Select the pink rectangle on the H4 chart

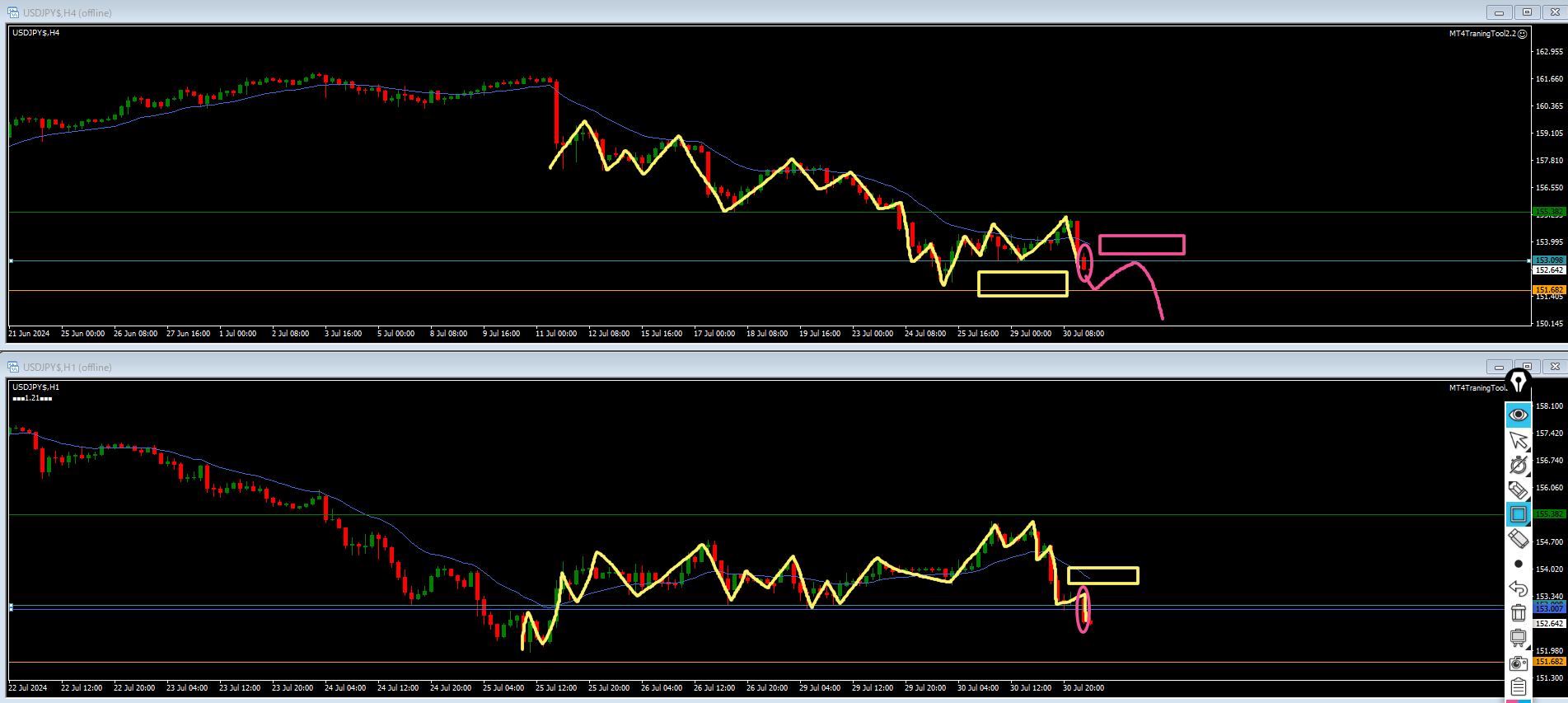pos(1141,236)
